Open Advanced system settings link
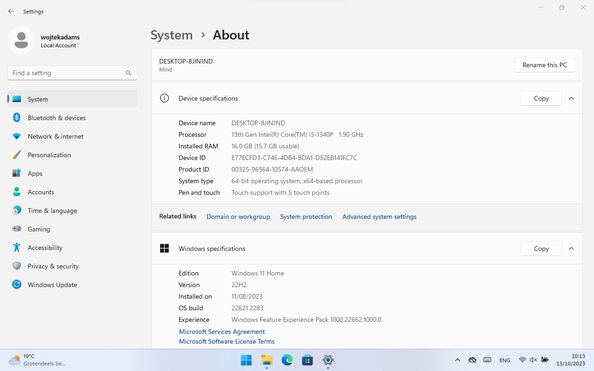This screenshot has height=371, width=594. coord(379,217)
